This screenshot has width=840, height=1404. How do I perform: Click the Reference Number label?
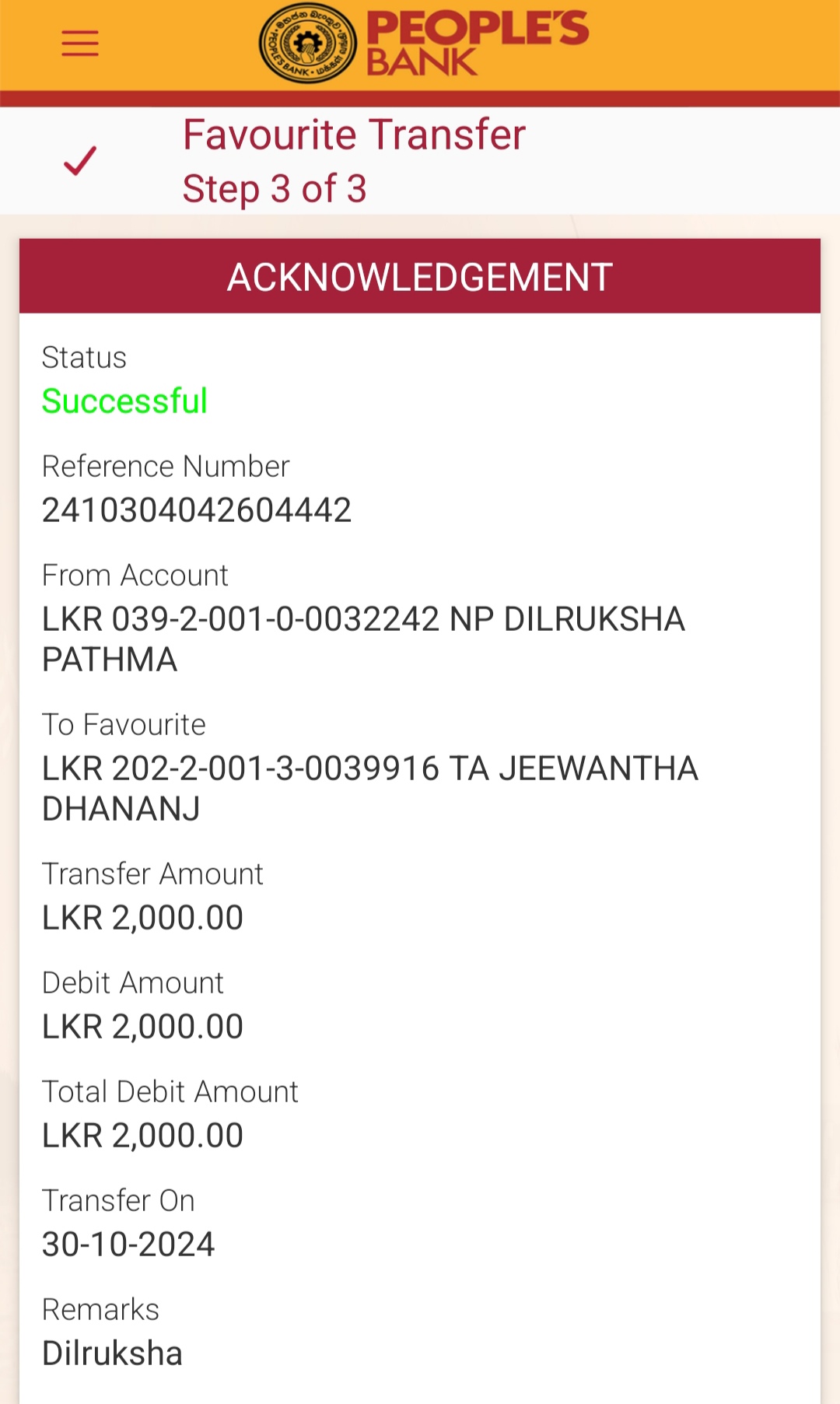click(x=166, y=467)
